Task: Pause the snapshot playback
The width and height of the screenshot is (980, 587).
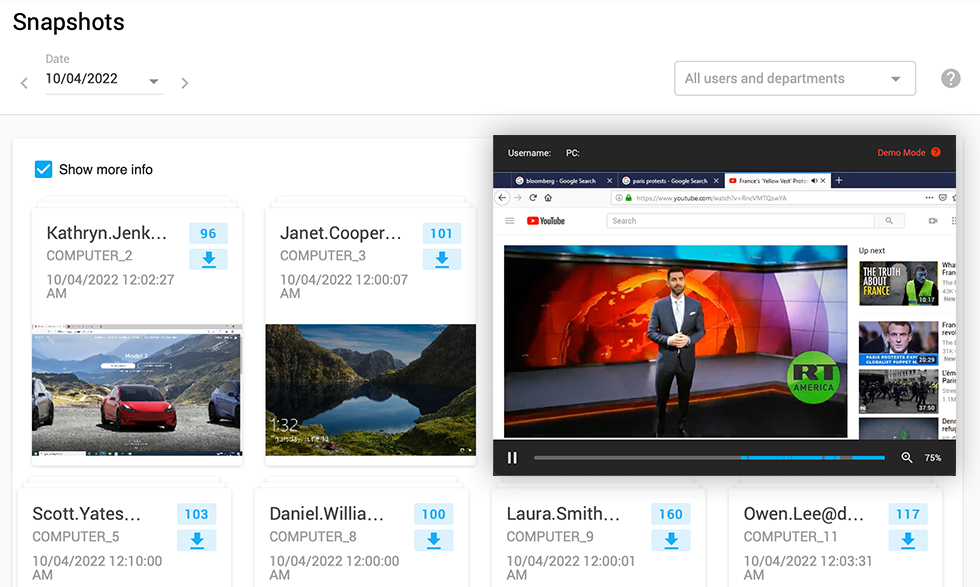Action: point(512,458)
